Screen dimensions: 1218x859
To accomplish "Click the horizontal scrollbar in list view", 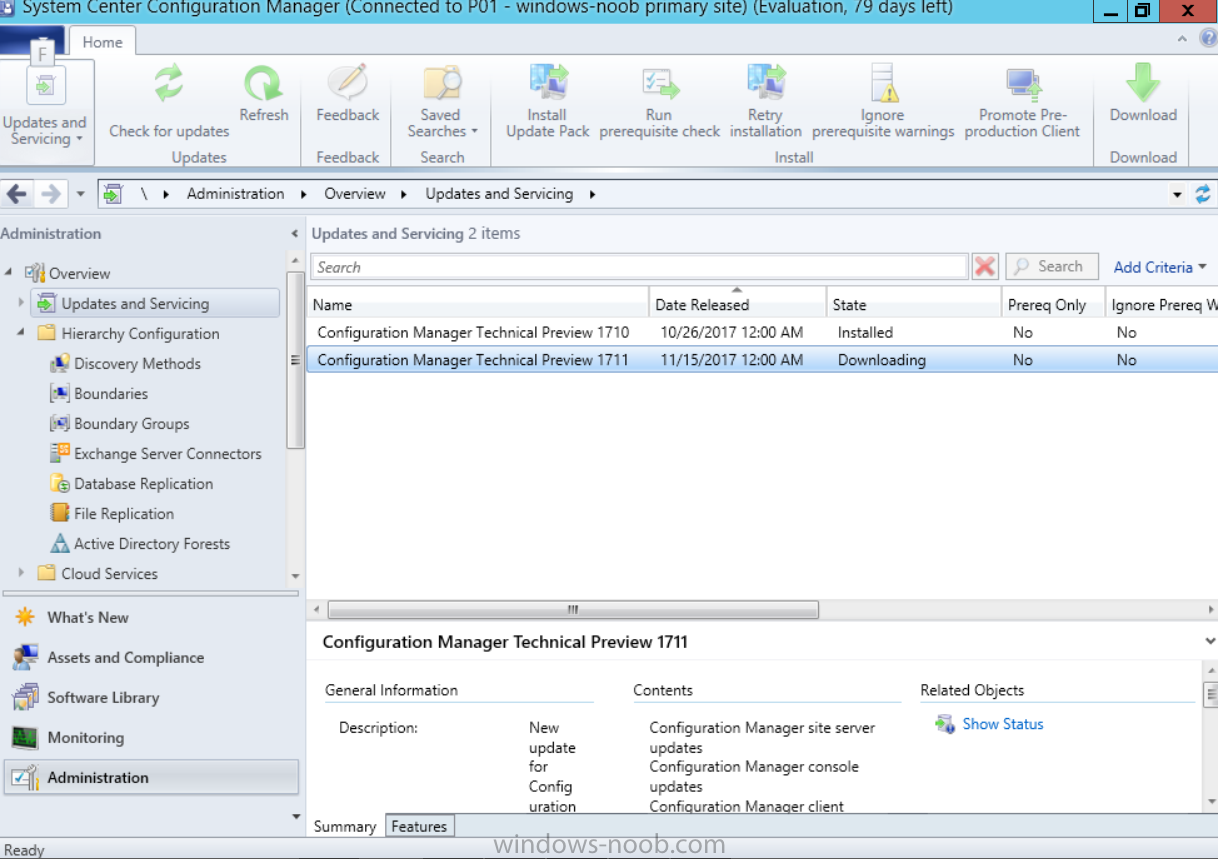I will pos(573,609).
